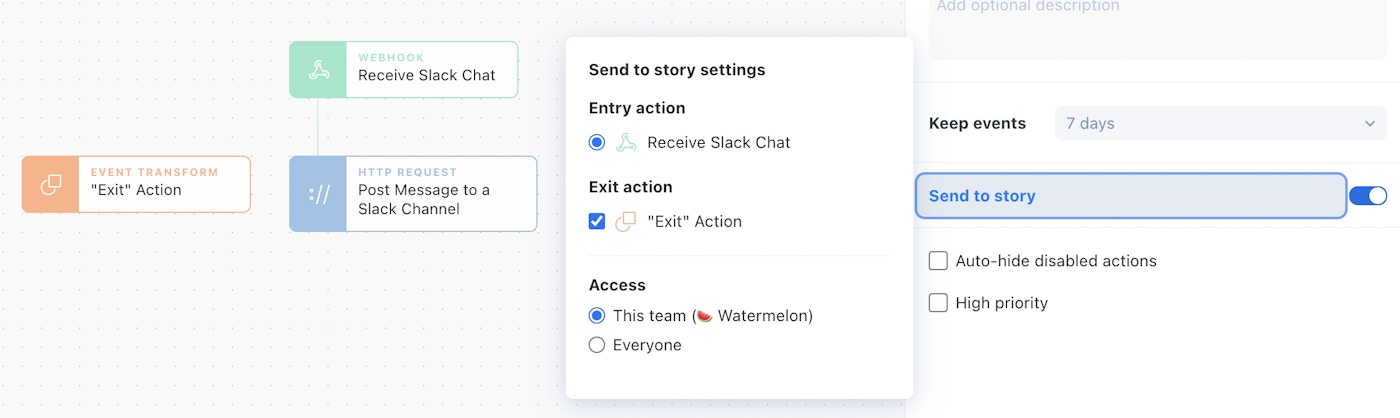Select the Post Message to a Slack Channel node
Image resolution: width=1400 pixels, height=418 pixels.
[x=424, y=199]
